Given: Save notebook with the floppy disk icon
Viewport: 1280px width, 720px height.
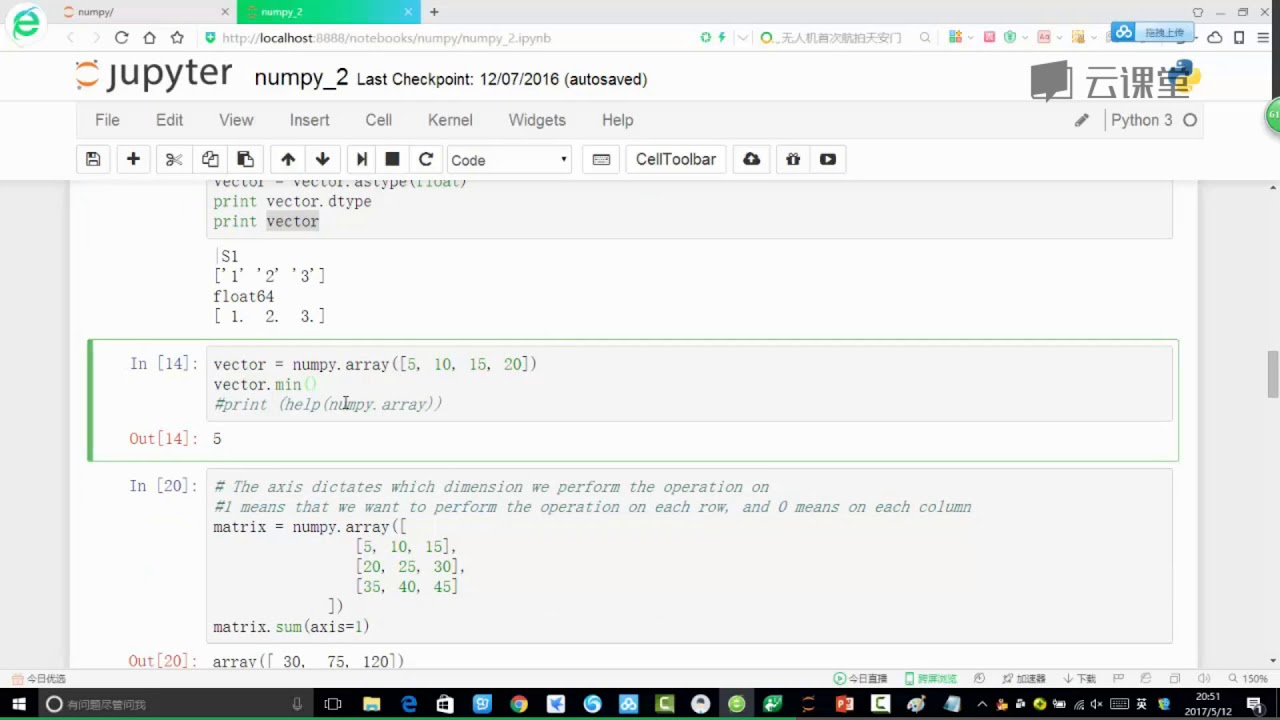Looking at the screenshot, I should (93, 159).
